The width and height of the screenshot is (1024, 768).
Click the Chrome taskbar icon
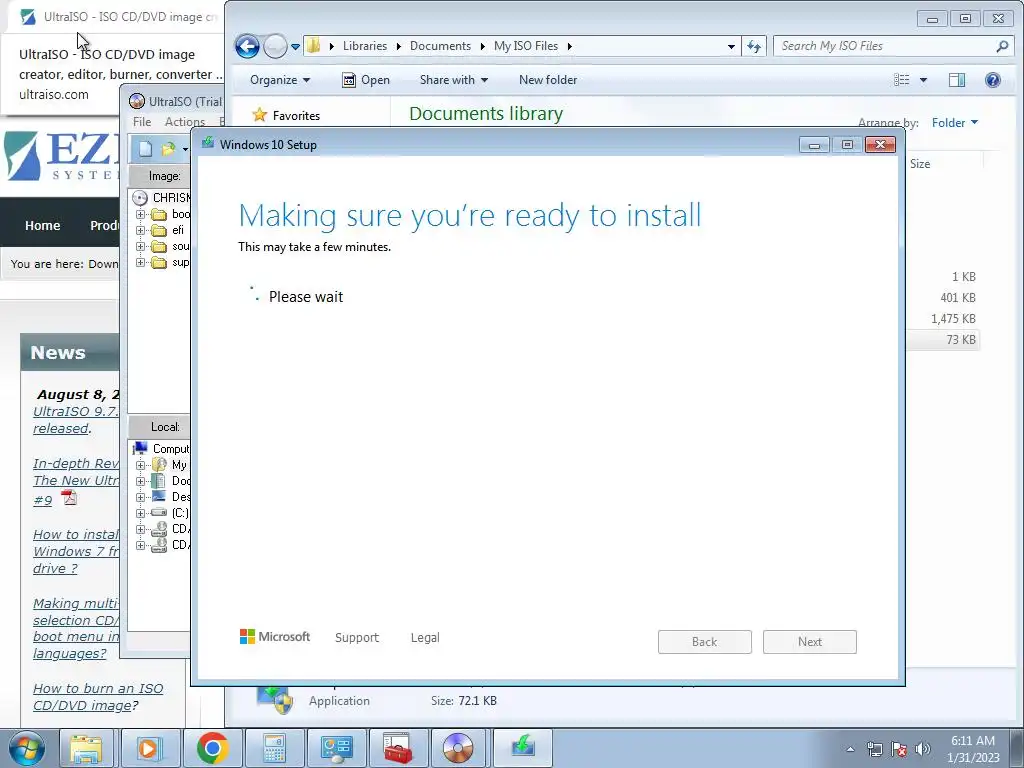pyautogui.click(x=212, y=748)
